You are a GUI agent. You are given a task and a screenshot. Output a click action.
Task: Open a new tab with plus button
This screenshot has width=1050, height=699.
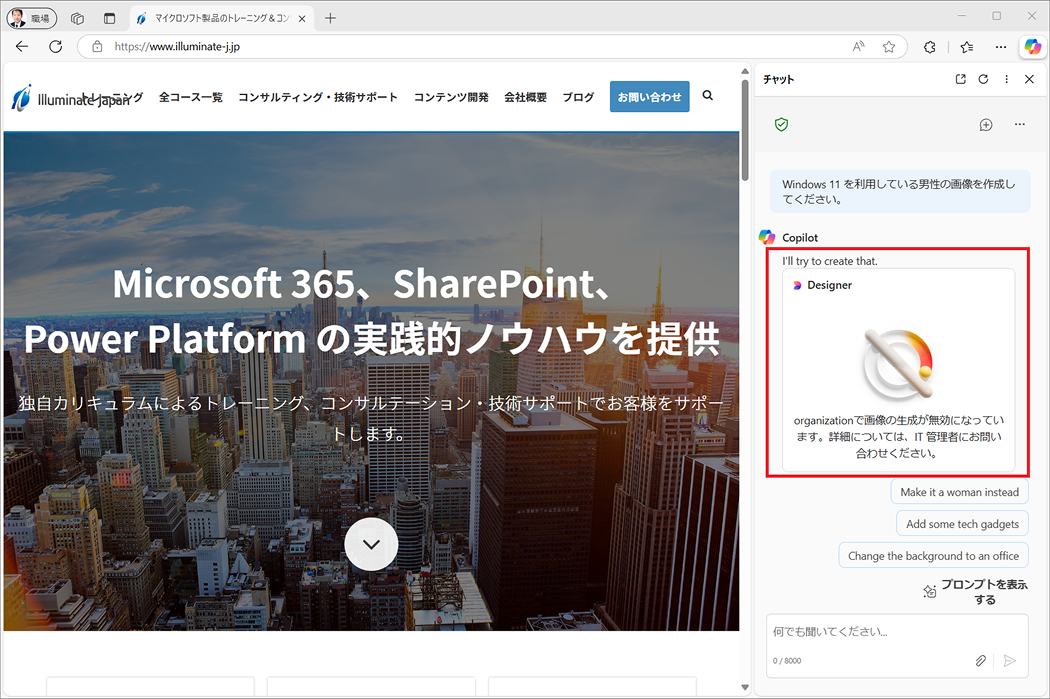pos(330,18)
